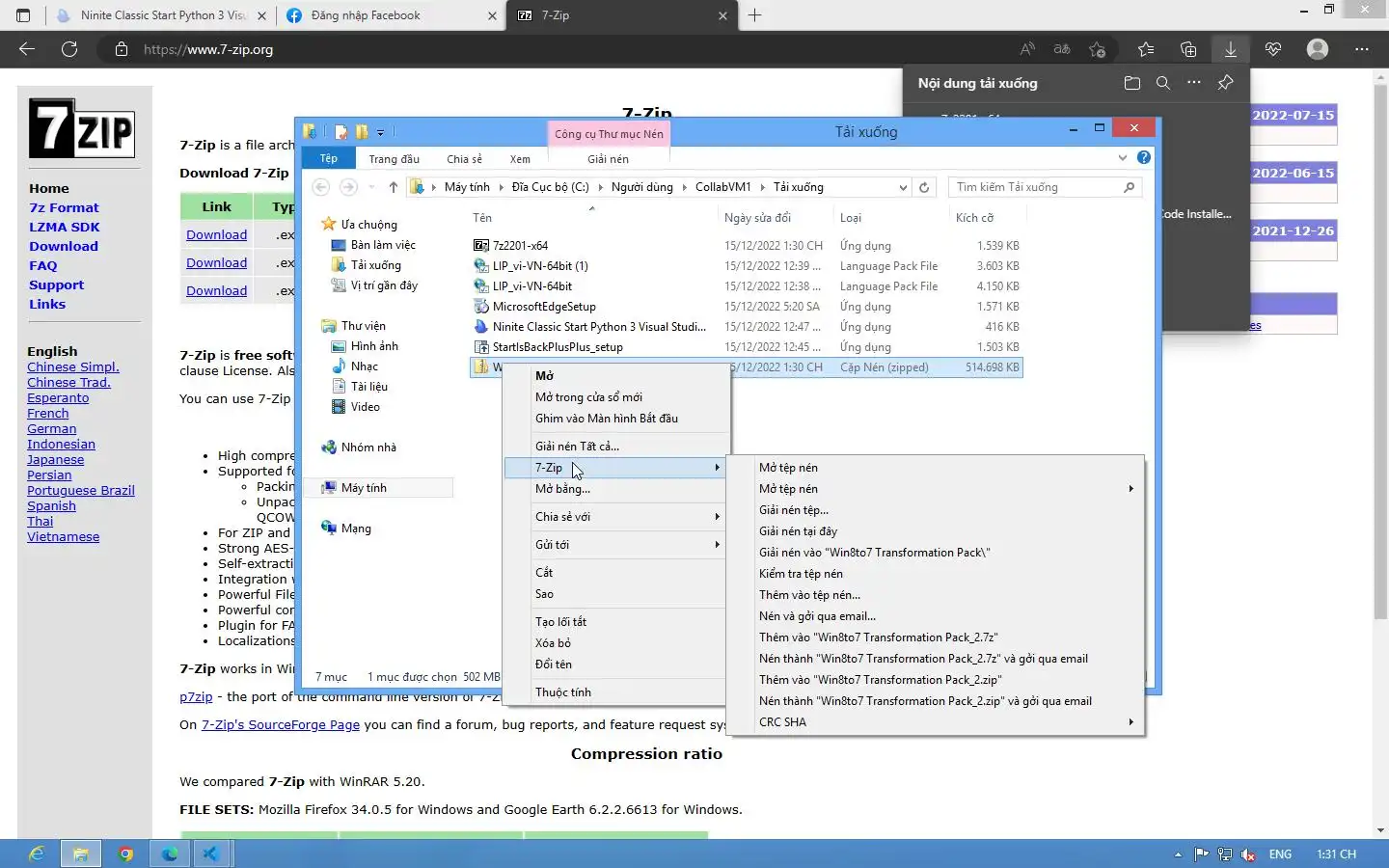Sort files by "Ngày sửa đổi" column
Image resolution: width=1389 pixels, height=868 pixels.
pyautogui.click(x=757, y=218)
